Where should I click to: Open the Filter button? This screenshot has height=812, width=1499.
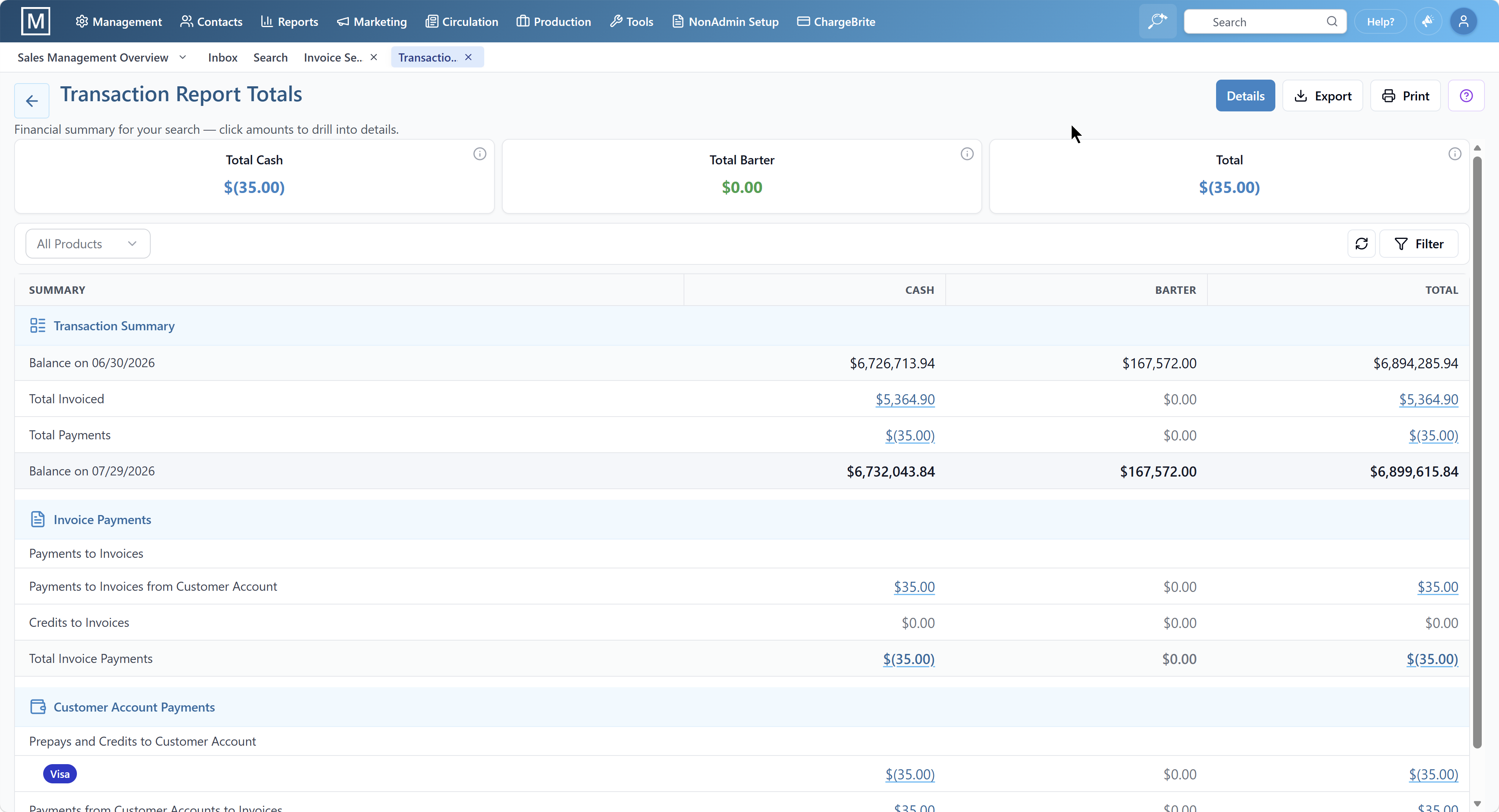point(1419,244)
